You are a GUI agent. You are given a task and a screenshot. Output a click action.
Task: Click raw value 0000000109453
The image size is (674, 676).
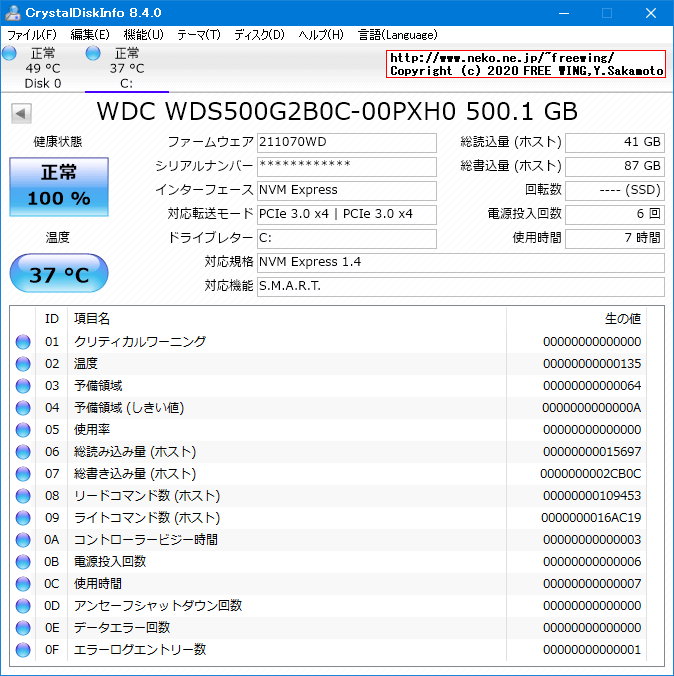(592, 496)
